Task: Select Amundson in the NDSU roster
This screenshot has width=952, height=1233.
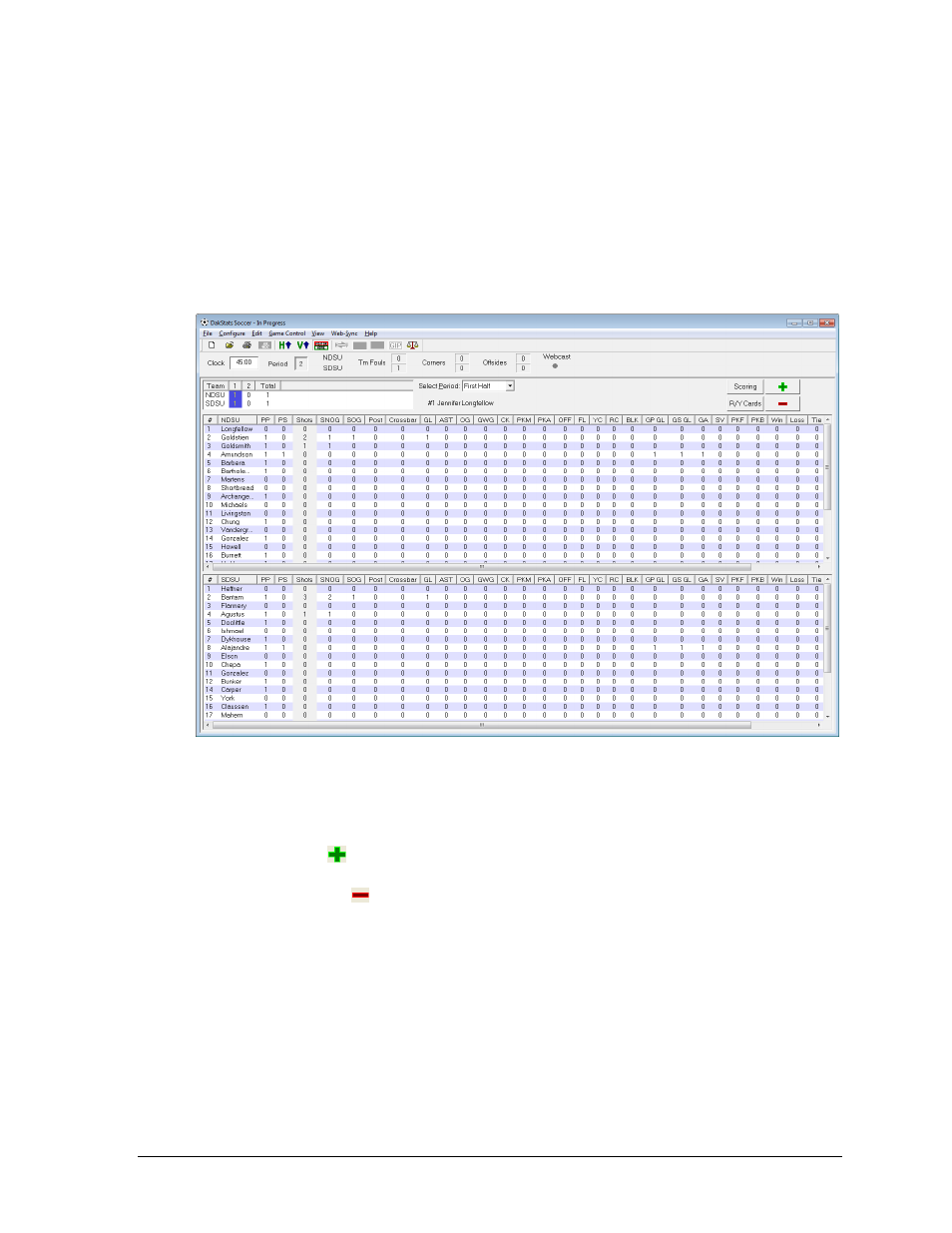Action: (237, 454)
